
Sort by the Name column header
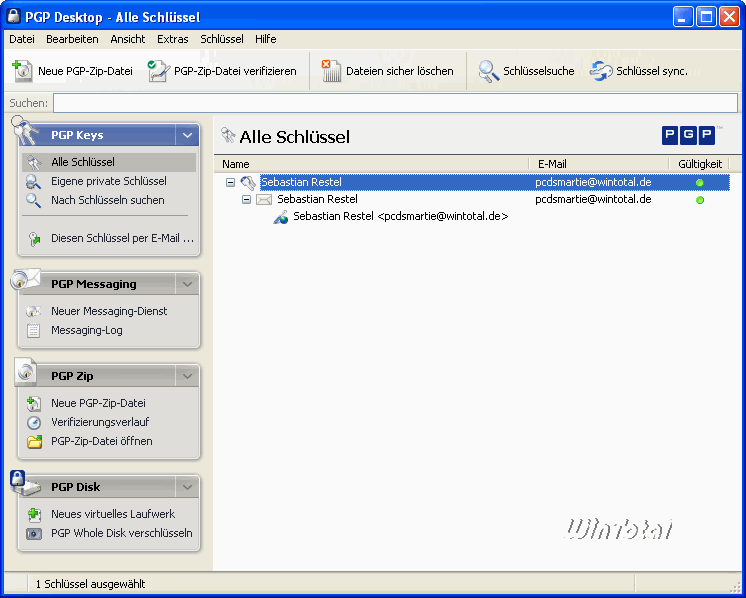pos(372,164)
